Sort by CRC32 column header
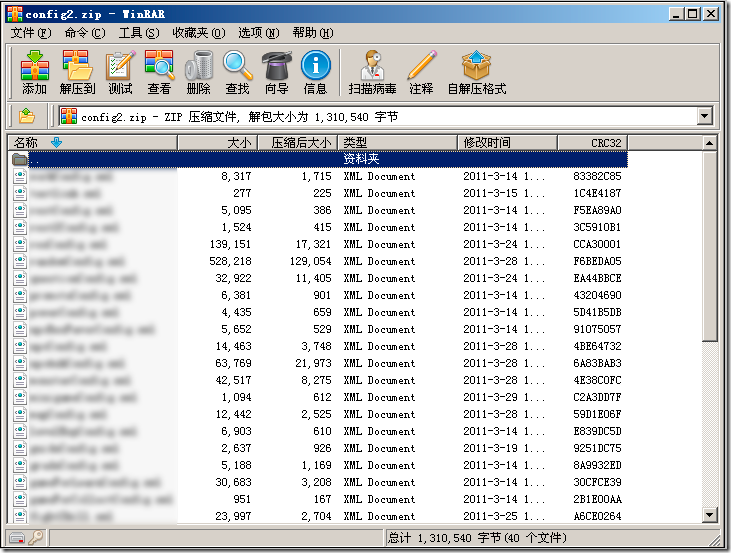The height and width of the screenshot is (553, 731). [593, 143]
